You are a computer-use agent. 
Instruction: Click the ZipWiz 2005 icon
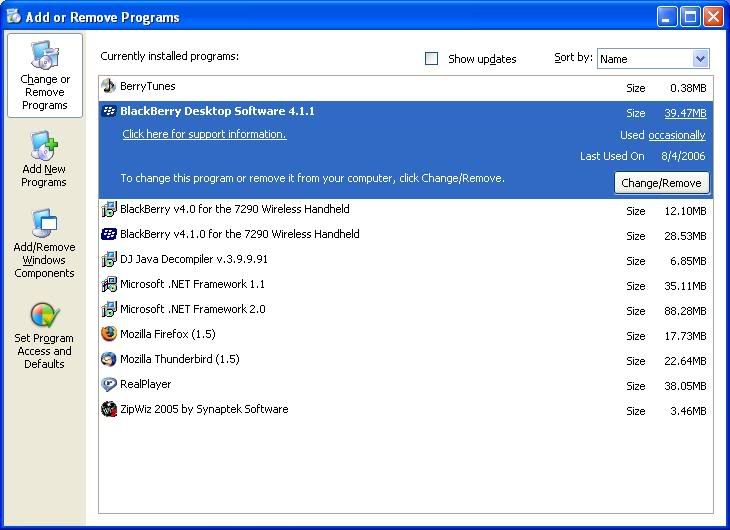pyautogui.click(x=109, y=409)
